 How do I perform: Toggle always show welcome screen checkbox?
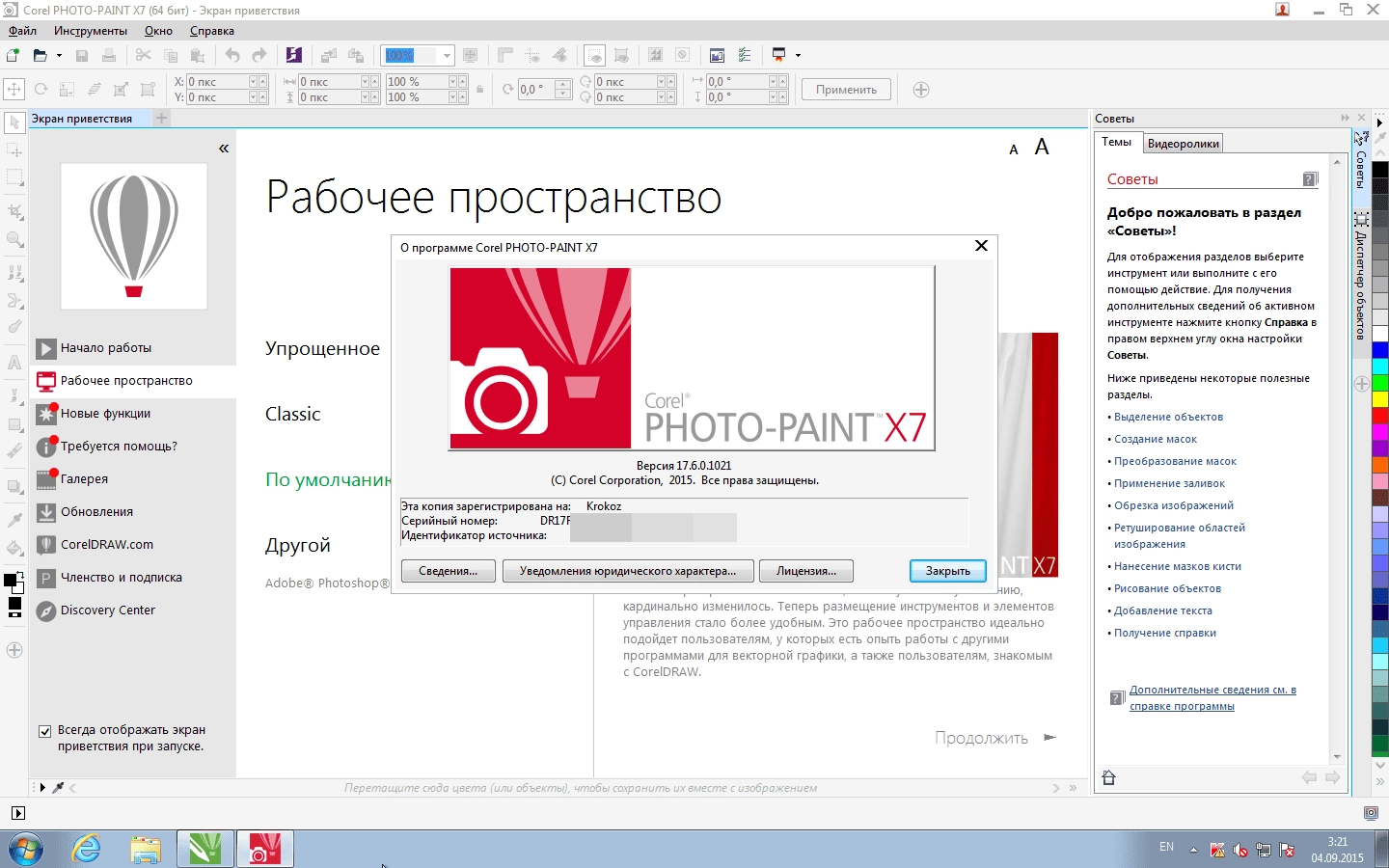(x=44, y=731)
